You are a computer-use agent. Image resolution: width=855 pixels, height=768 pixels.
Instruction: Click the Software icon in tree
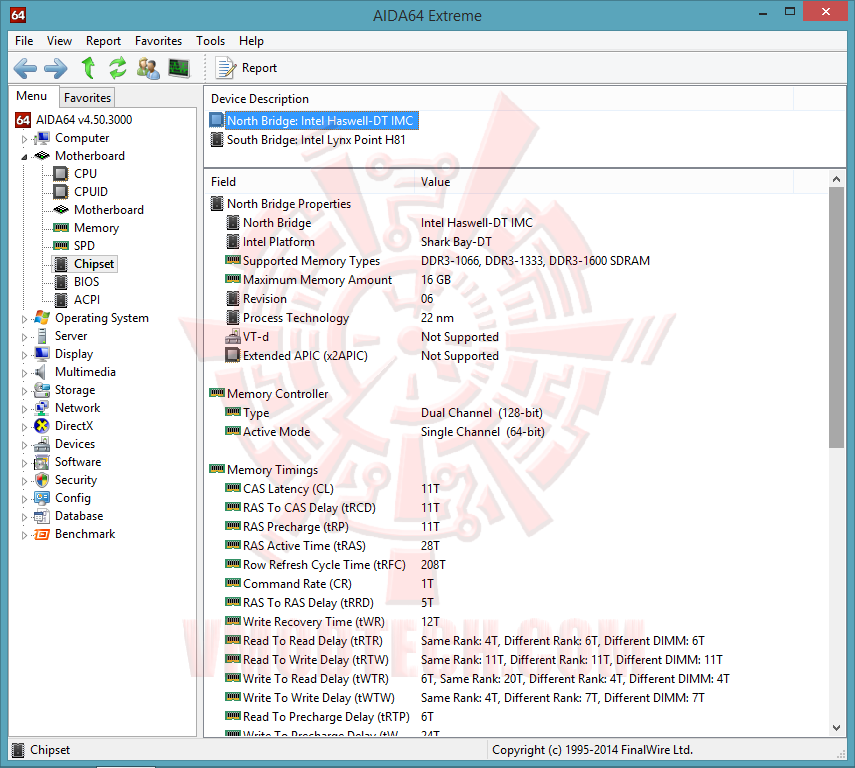click(41, 462)
